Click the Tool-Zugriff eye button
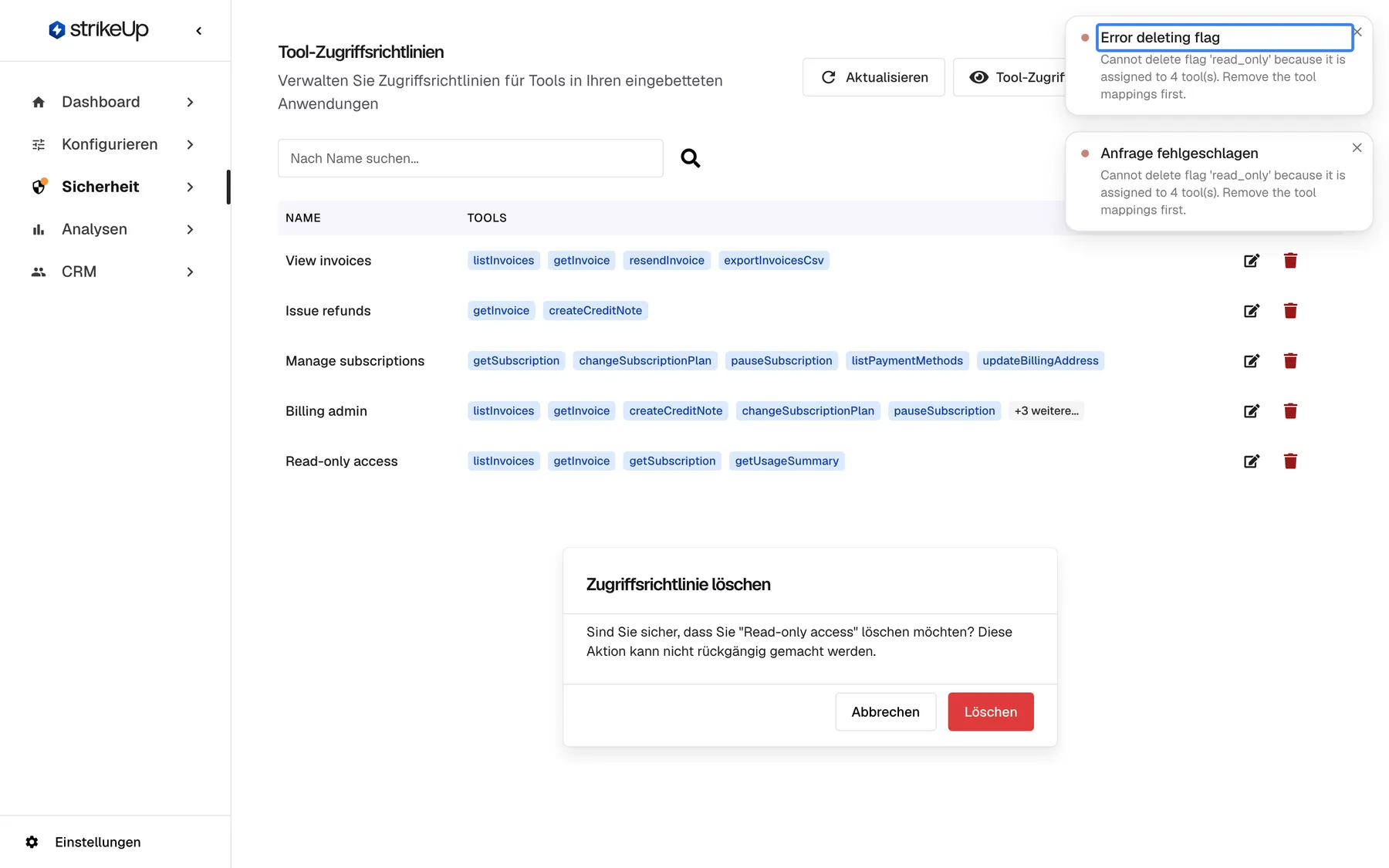Viewport: 1389px width, 868px height. pyautogui.click(x=1009, y=77)
